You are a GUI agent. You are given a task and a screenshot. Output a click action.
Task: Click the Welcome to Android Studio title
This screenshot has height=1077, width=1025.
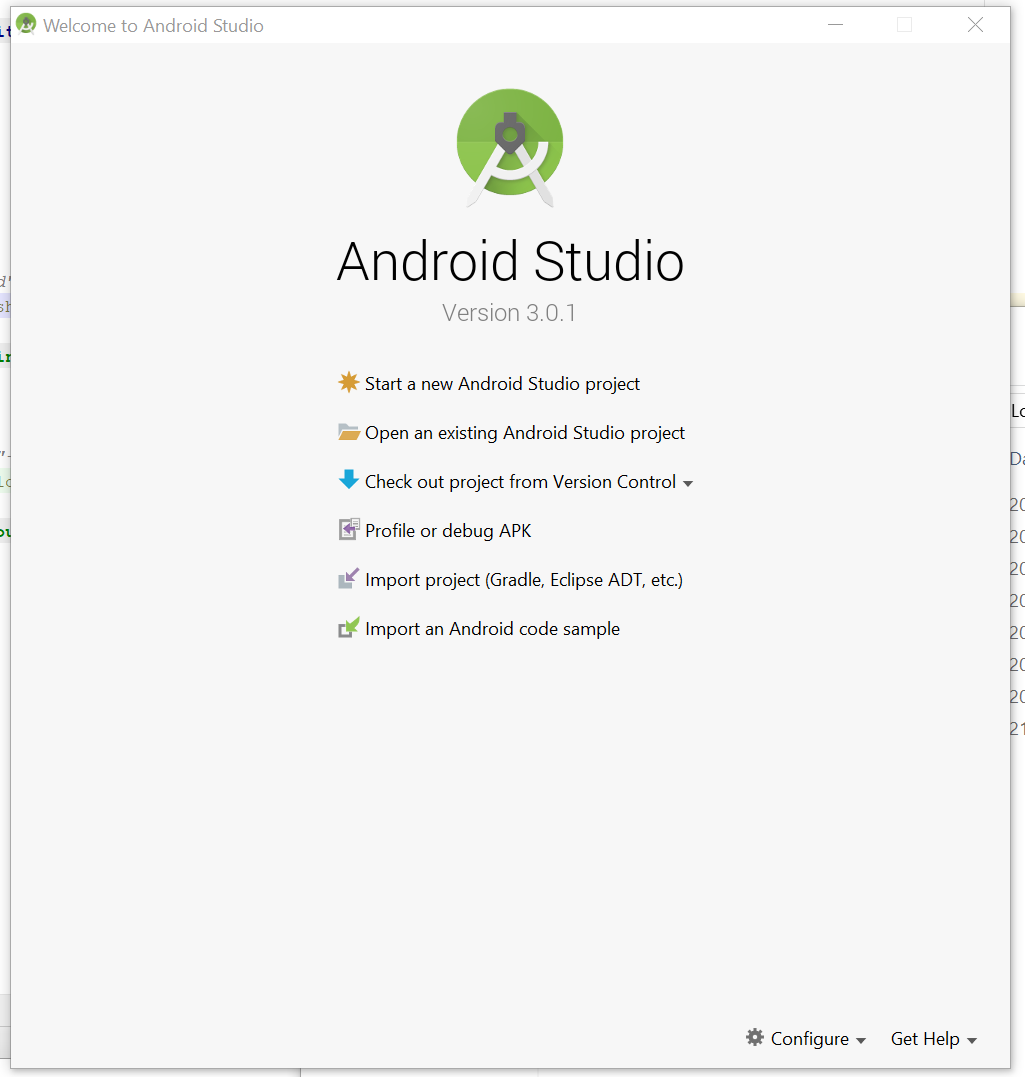[x=153, y=25]
